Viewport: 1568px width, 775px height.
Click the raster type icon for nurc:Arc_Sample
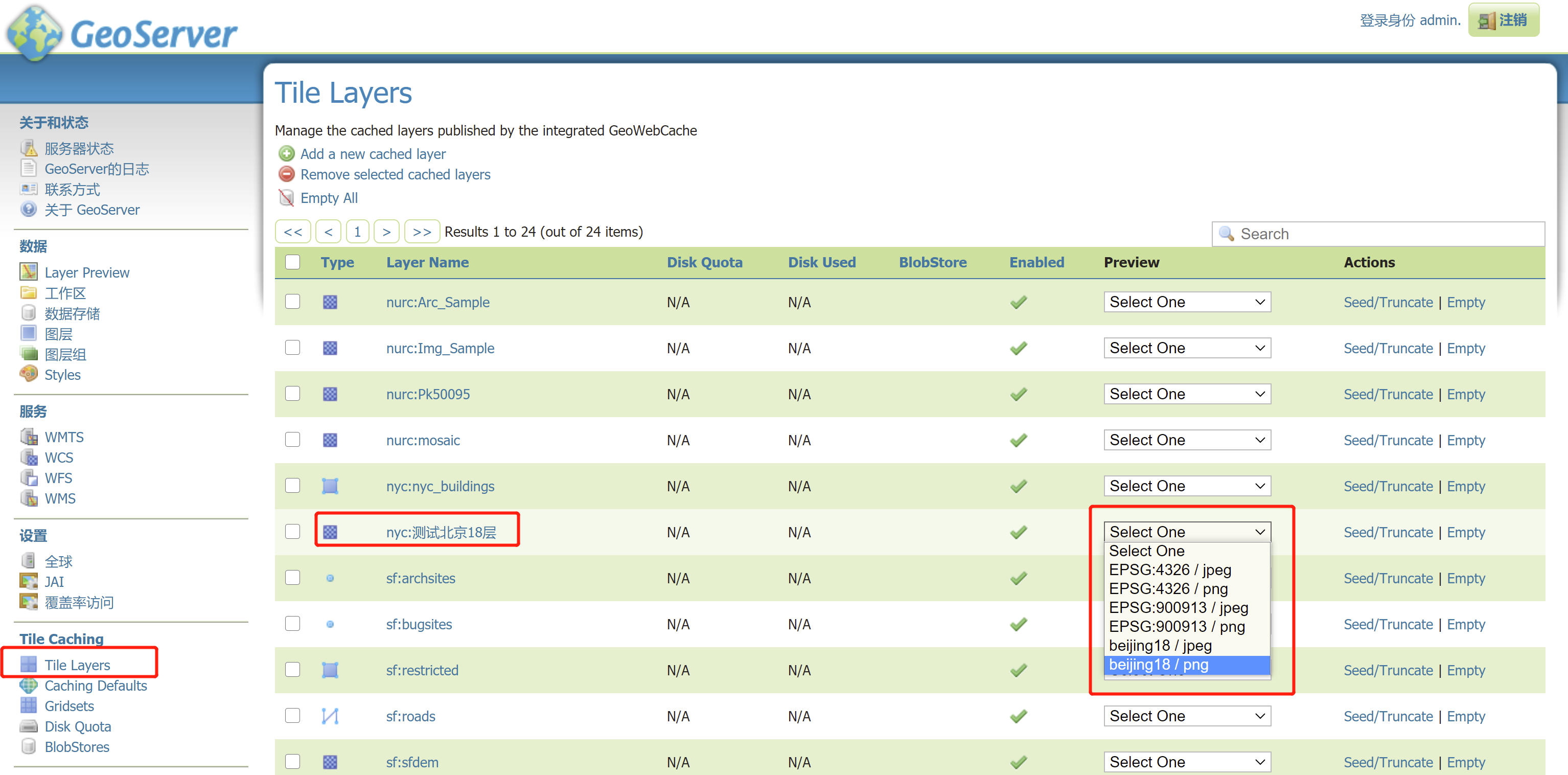[330, 302]
